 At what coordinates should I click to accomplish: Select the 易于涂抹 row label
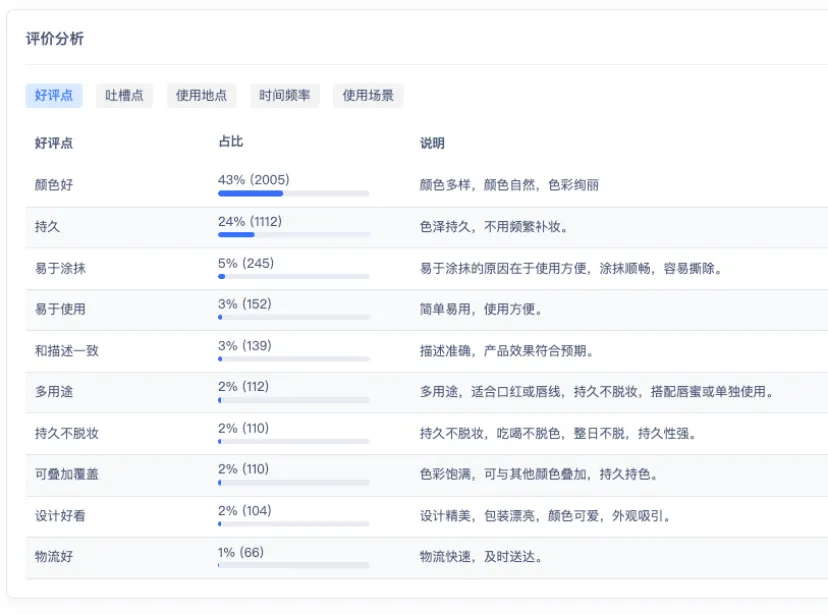(60, 268)
